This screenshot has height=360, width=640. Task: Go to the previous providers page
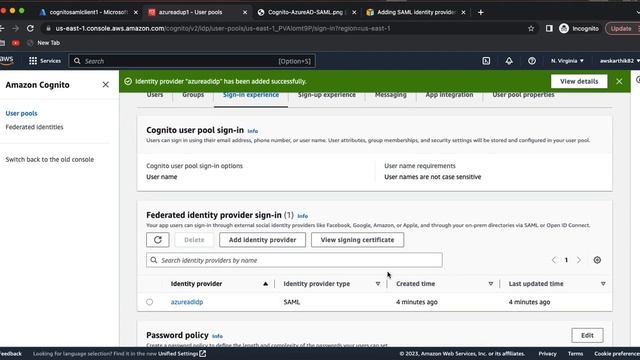click(x=553, y=260)
